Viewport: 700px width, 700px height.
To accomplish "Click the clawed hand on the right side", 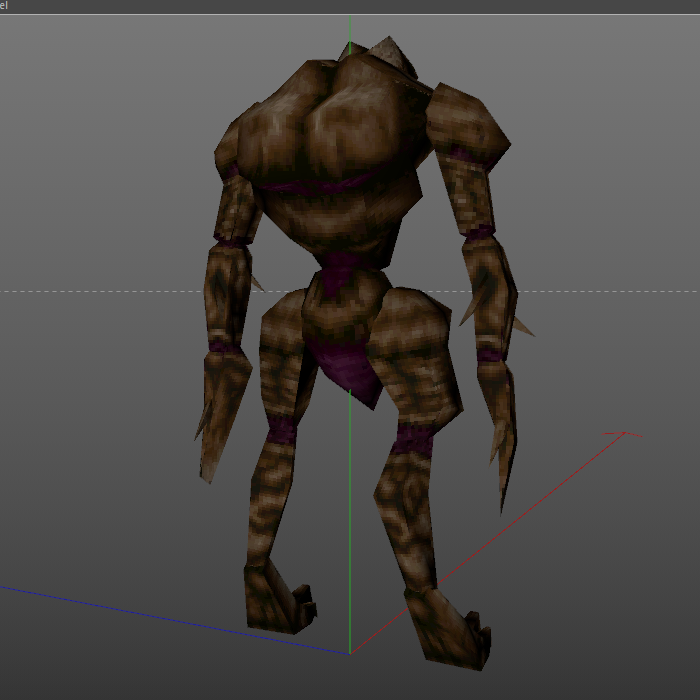I will (x=500, y=420).
